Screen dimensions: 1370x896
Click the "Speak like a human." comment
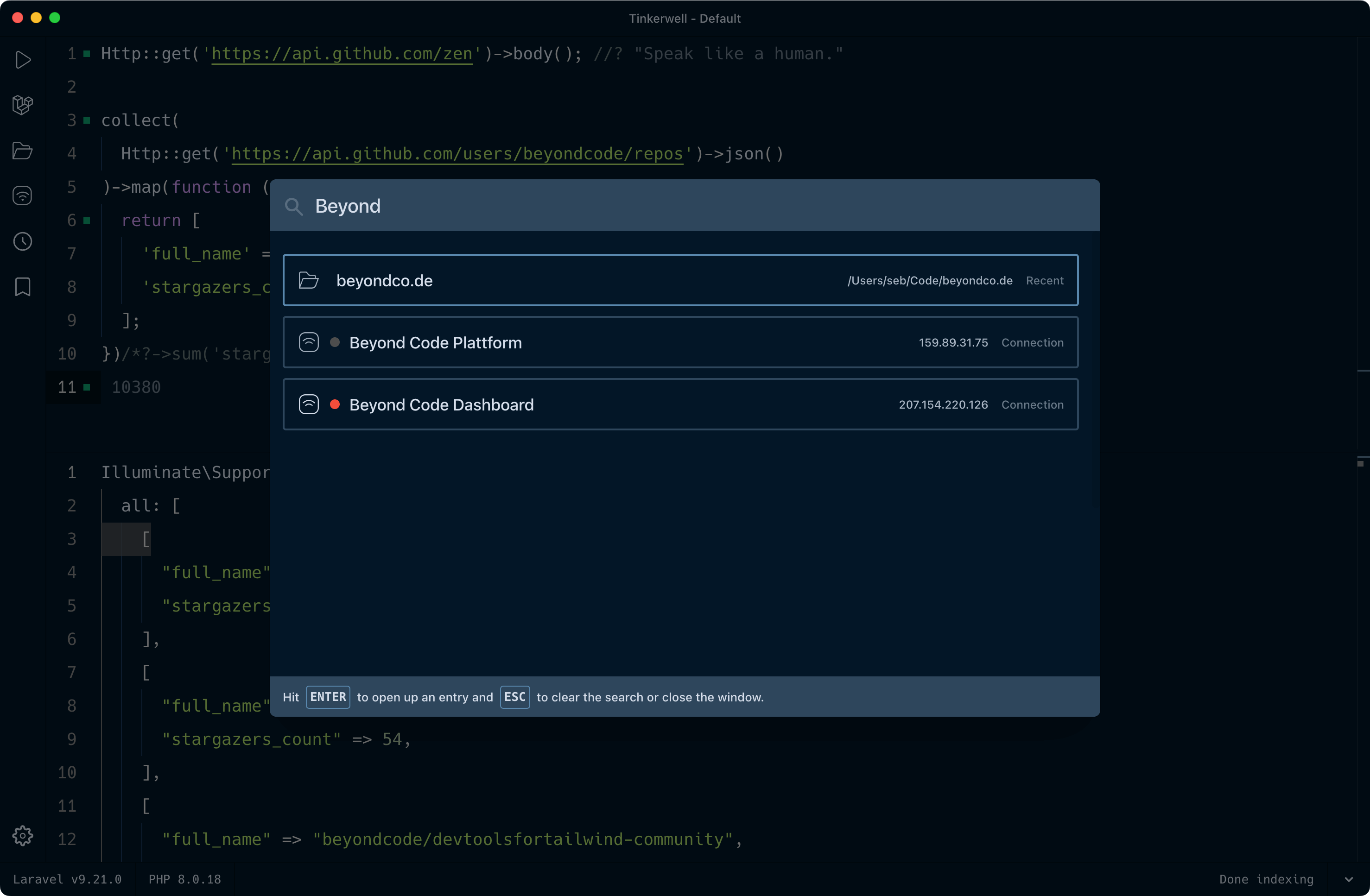[x=718, y=54]
